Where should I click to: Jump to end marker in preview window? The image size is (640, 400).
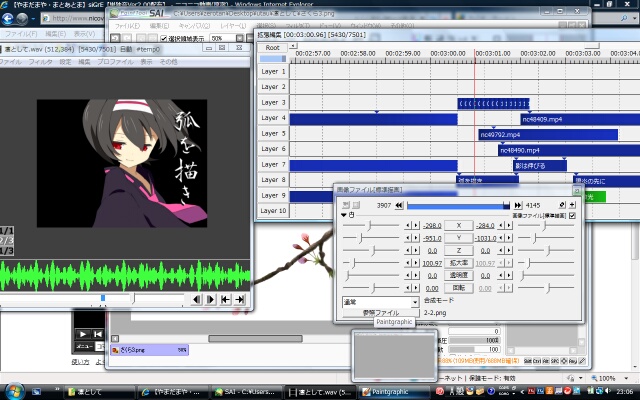click(x=240, y=300)
